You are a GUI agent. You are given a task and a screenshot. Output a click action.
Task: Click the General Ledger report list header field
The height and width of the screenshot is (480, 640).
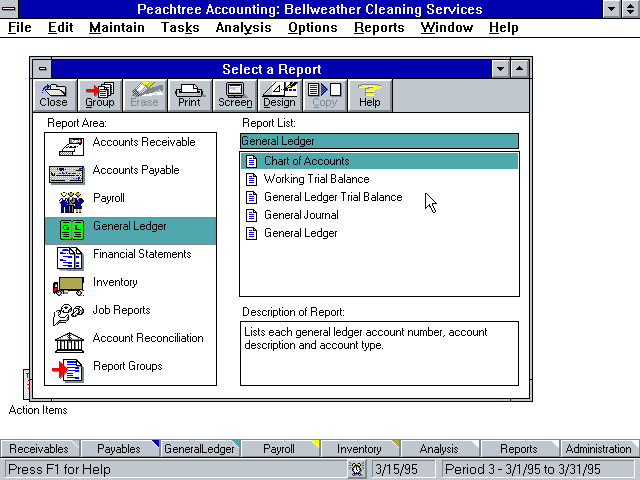point(379,141)
